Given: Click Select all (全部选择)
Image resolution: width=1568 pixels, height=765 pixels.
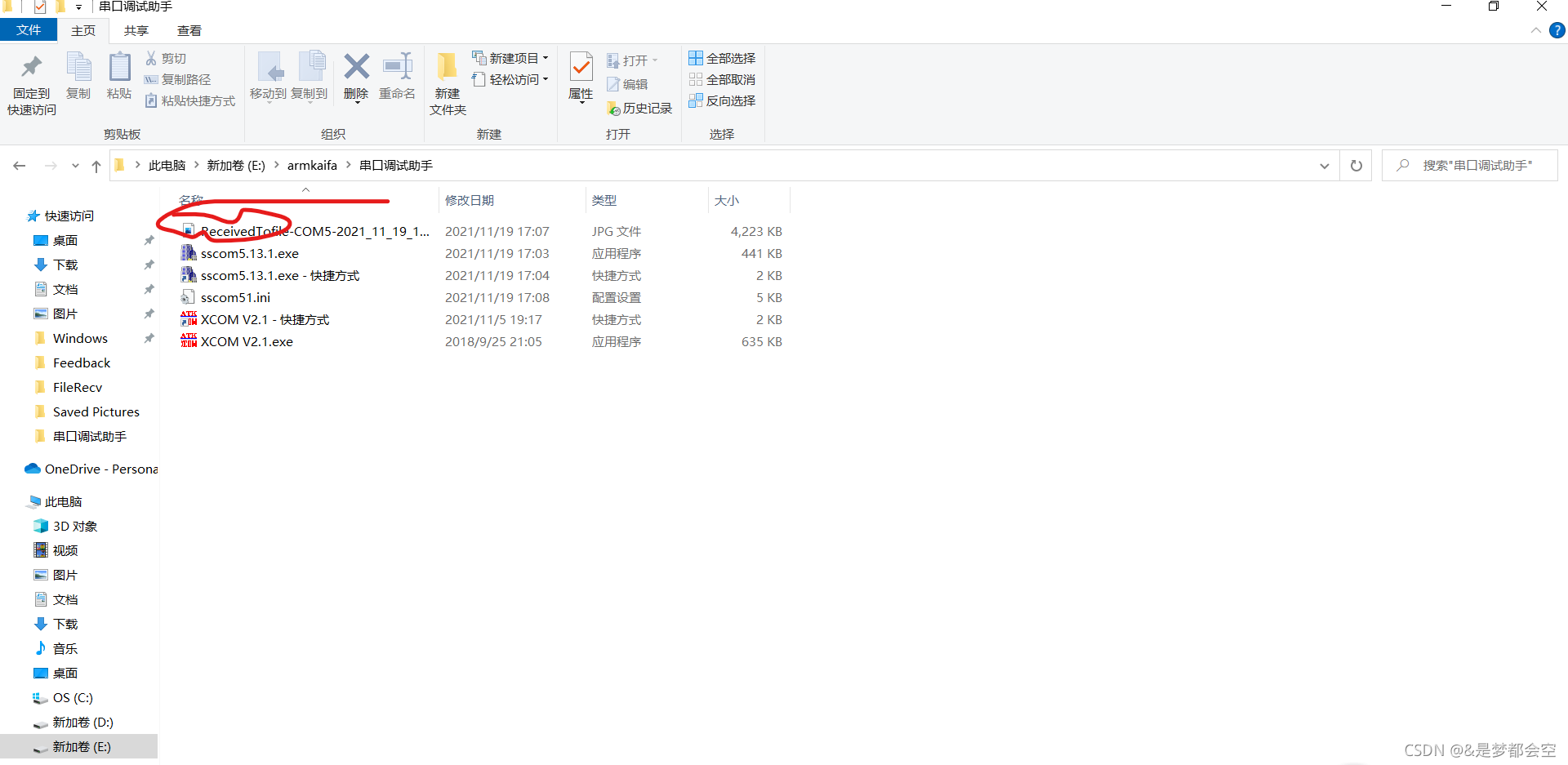Looking at the screenshot, I should tap(722, 58).
